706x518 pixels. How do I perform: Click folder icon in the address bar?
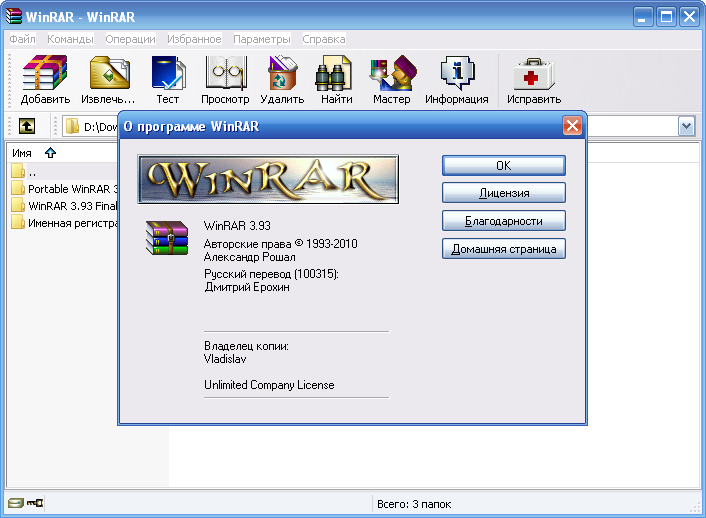click(x=72, y=127)
